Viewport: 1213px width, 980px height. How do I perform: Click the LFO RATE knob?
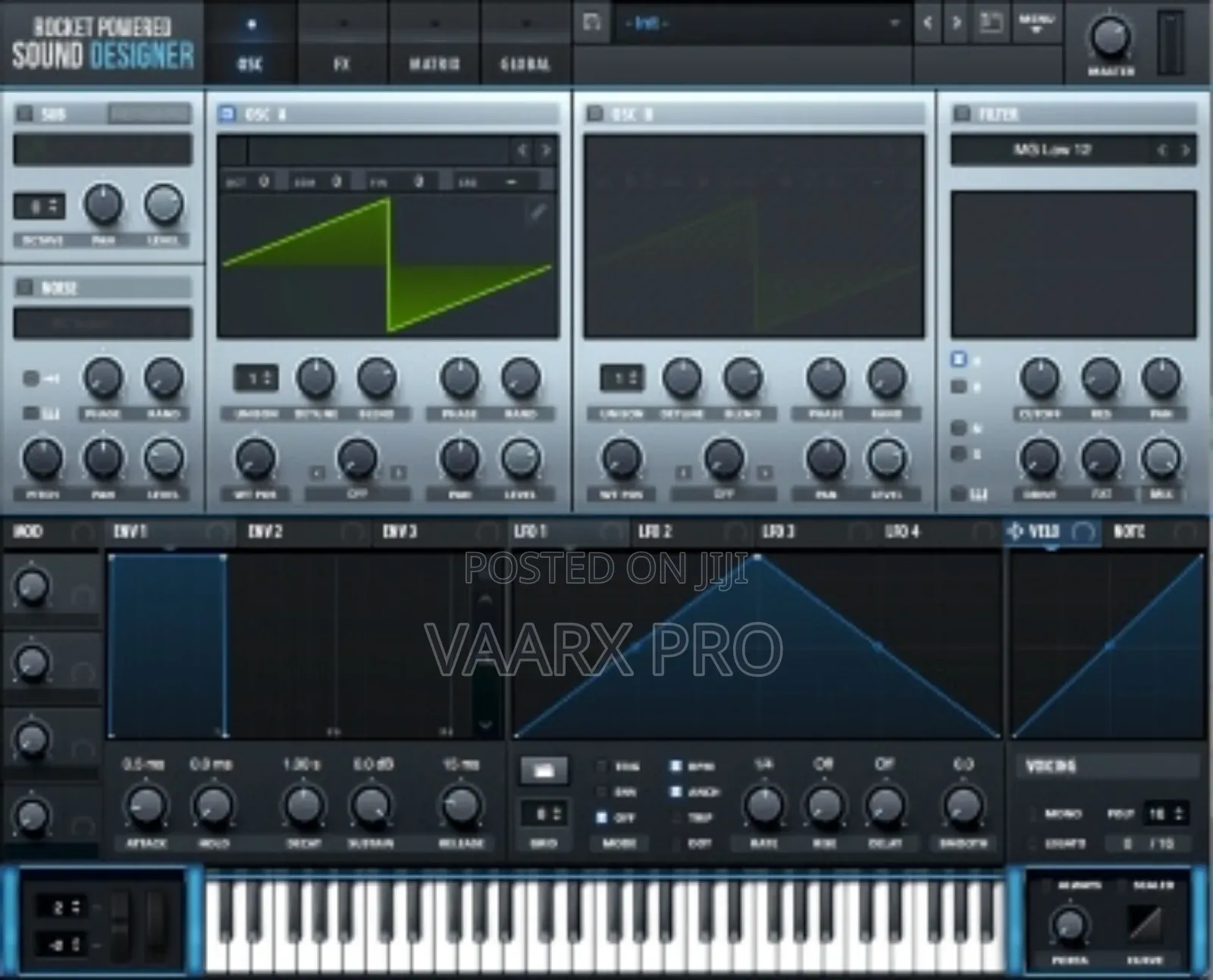764,806
